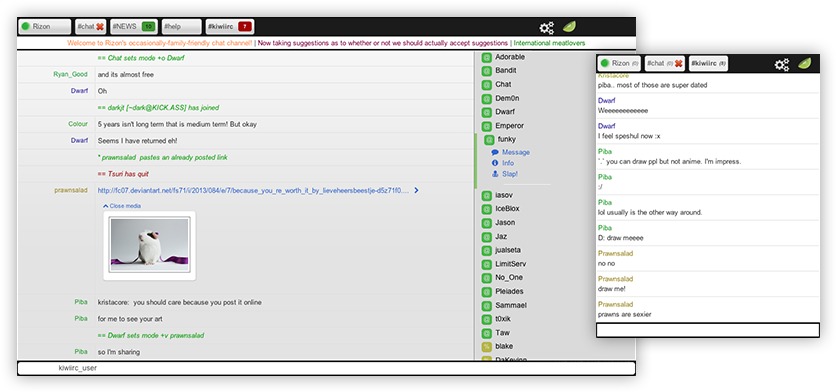Click the @ op icon beside Dem0n
Screen dimensions: 836x392
(x=486, y=99)
